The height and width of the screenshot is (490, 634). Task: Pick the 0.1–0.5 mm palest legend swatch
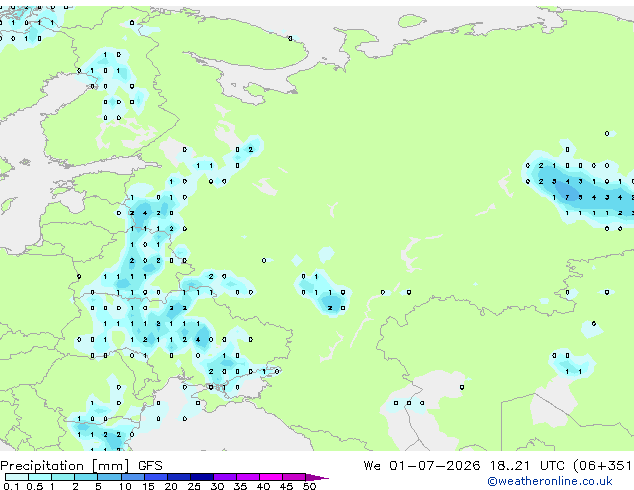tap(17, 477)
